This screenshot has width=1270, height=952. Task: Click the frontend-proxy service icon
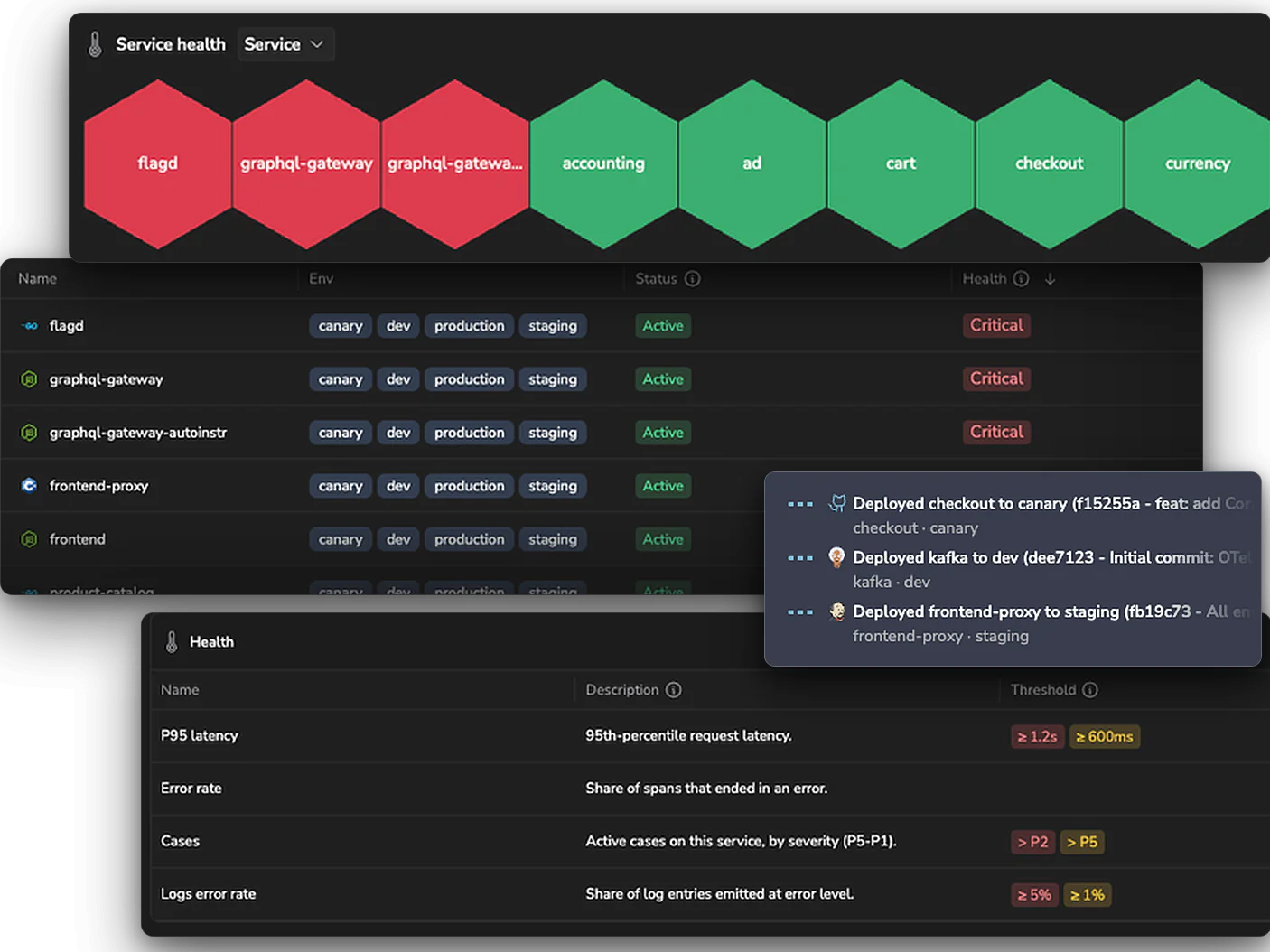(30, 486)
